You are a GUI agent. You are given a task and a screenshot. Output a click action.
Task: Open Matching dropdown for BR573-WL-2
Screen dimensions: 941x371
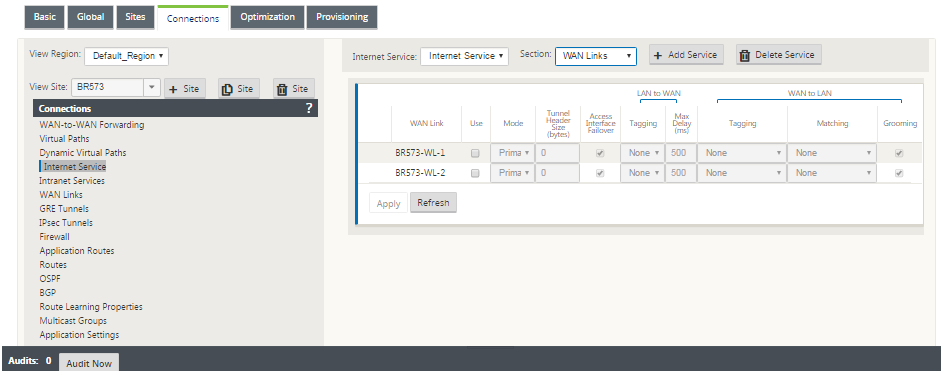pyautogui.click(x=832, y=173)
